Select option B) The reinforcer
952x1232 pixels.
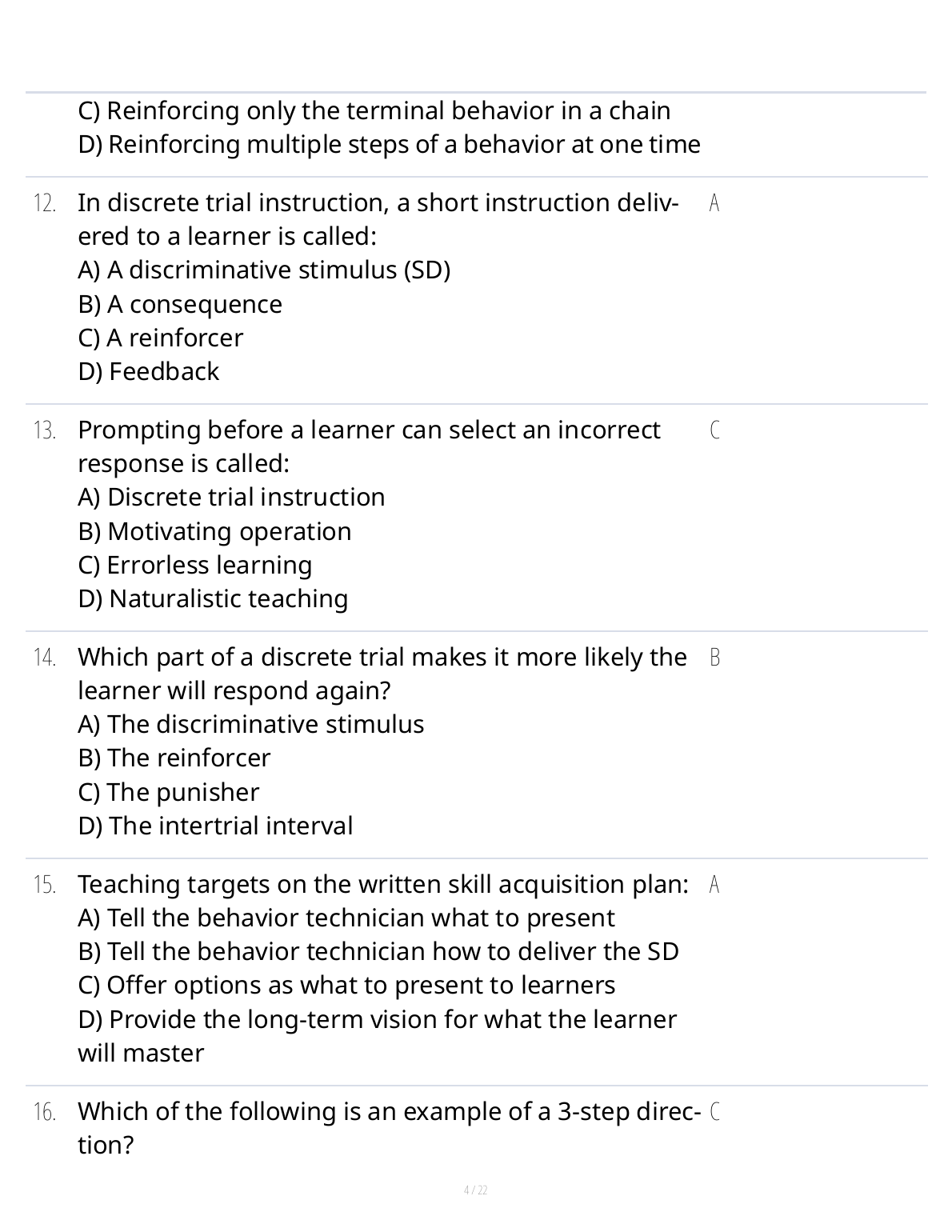(174, 758)
